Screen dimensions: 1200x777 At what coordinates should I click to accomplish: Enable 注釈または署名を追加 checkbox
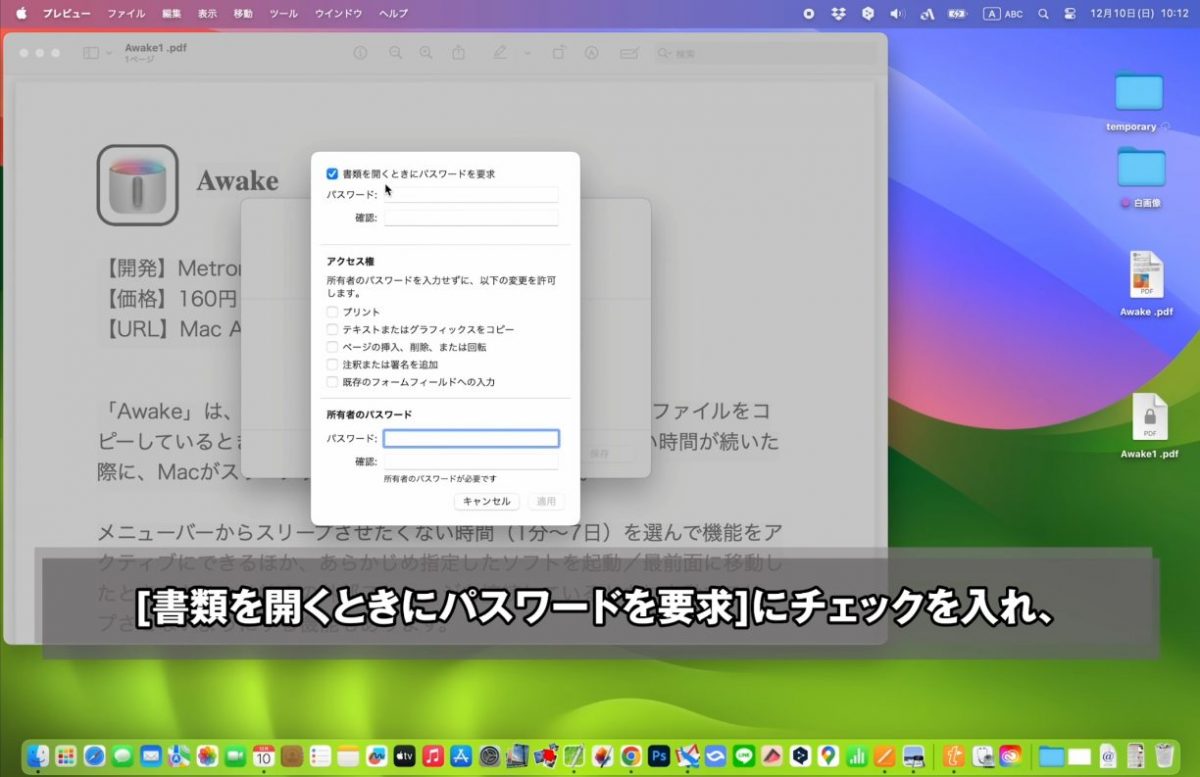click(332, 364)
